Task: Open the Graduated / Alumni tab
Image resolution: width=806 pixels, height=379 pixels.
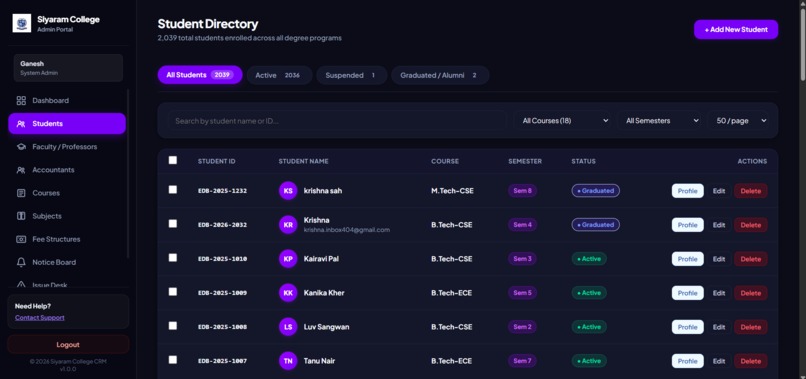Action: [440, 75]
